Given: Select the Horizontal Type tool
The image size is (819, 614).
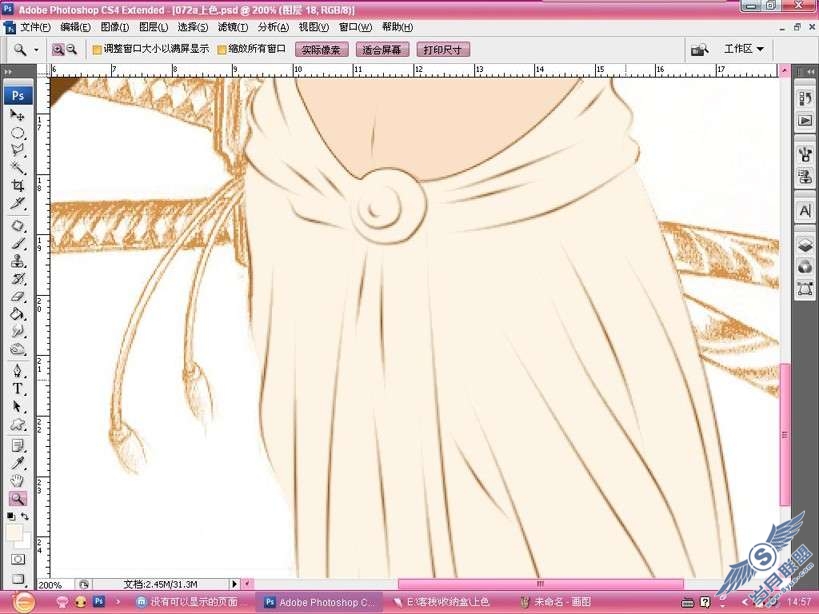Looking at the screenshot, I should click(x=17, y=389).
